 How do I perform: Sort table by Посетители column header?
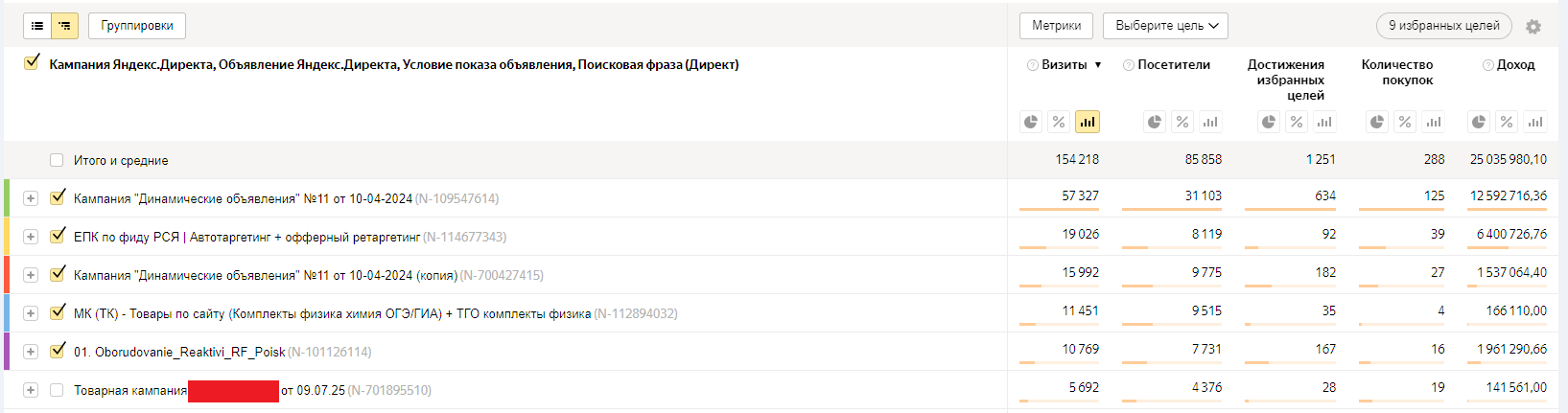tap(1174, 65)
